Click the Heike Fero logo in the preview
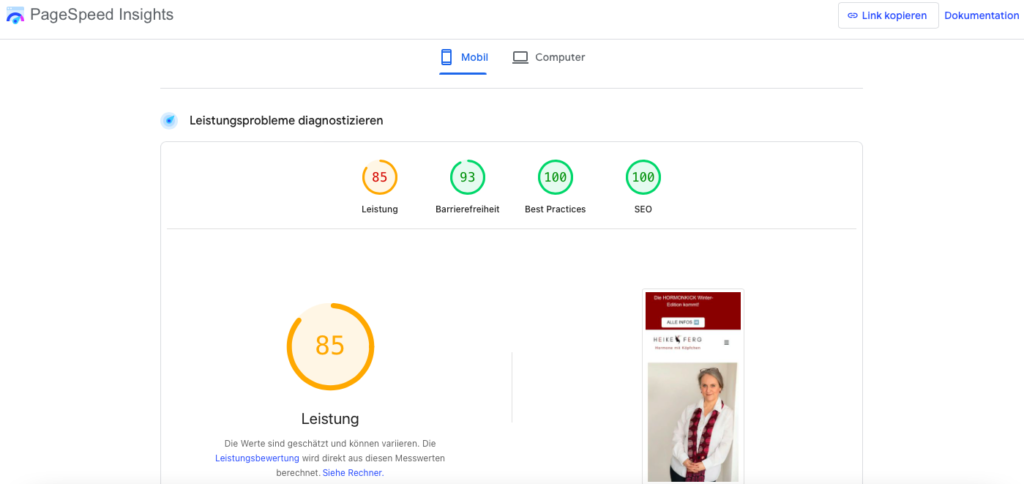1024x484 pixels. pos(677,341)
